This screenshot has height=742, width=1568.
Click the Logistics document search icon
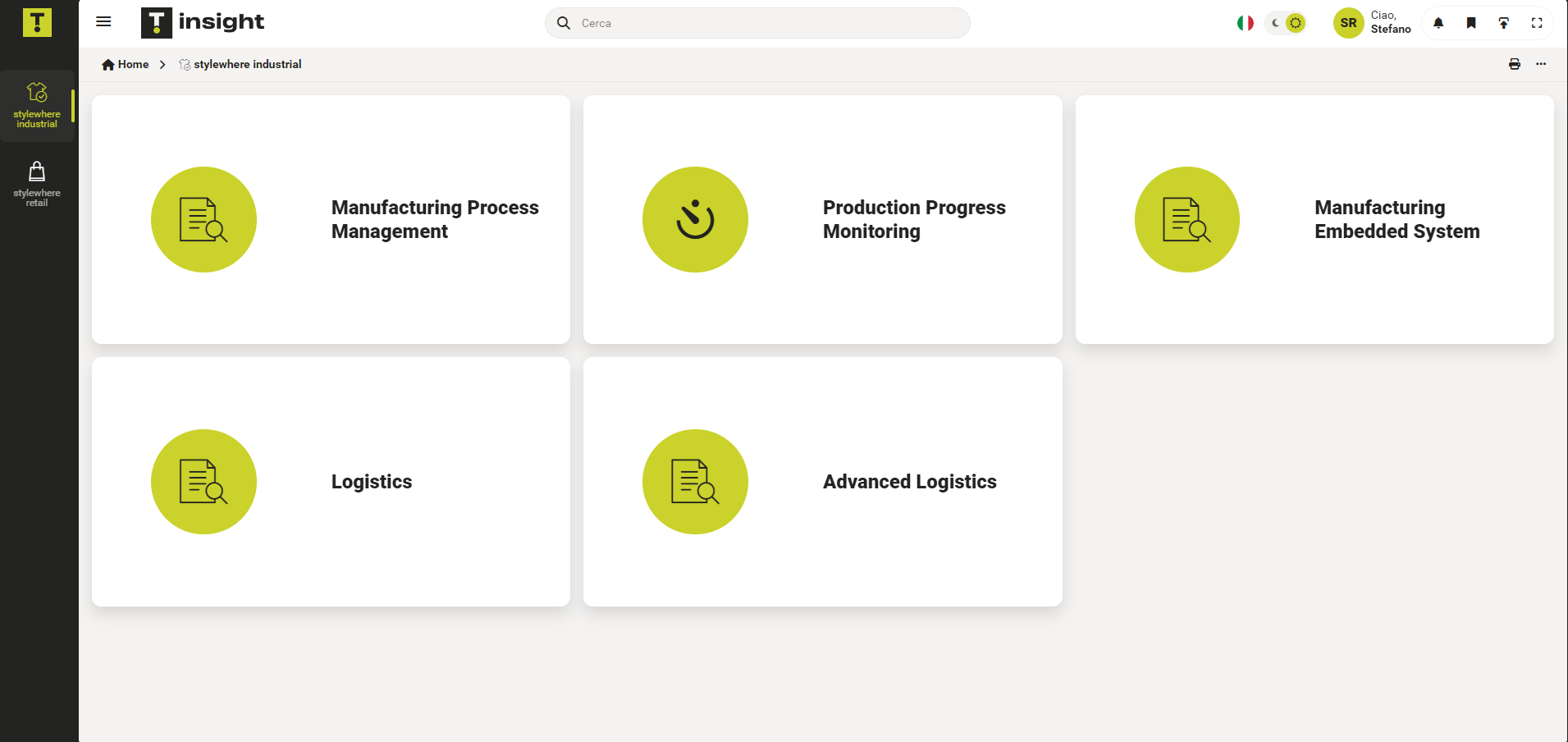click(203, 482)
